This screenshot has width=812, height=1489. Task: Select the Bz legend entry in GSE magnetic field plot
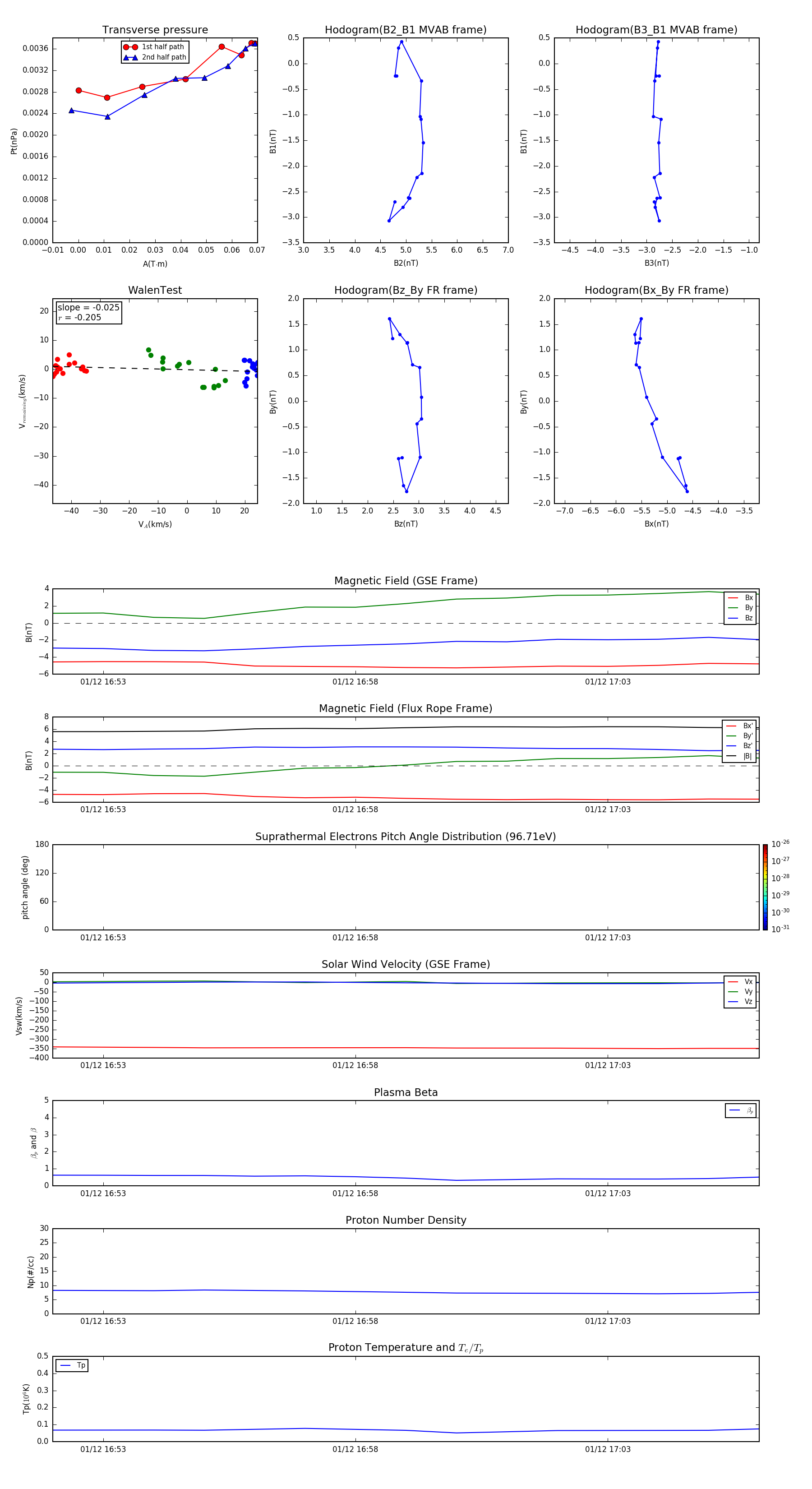(740, 618)
